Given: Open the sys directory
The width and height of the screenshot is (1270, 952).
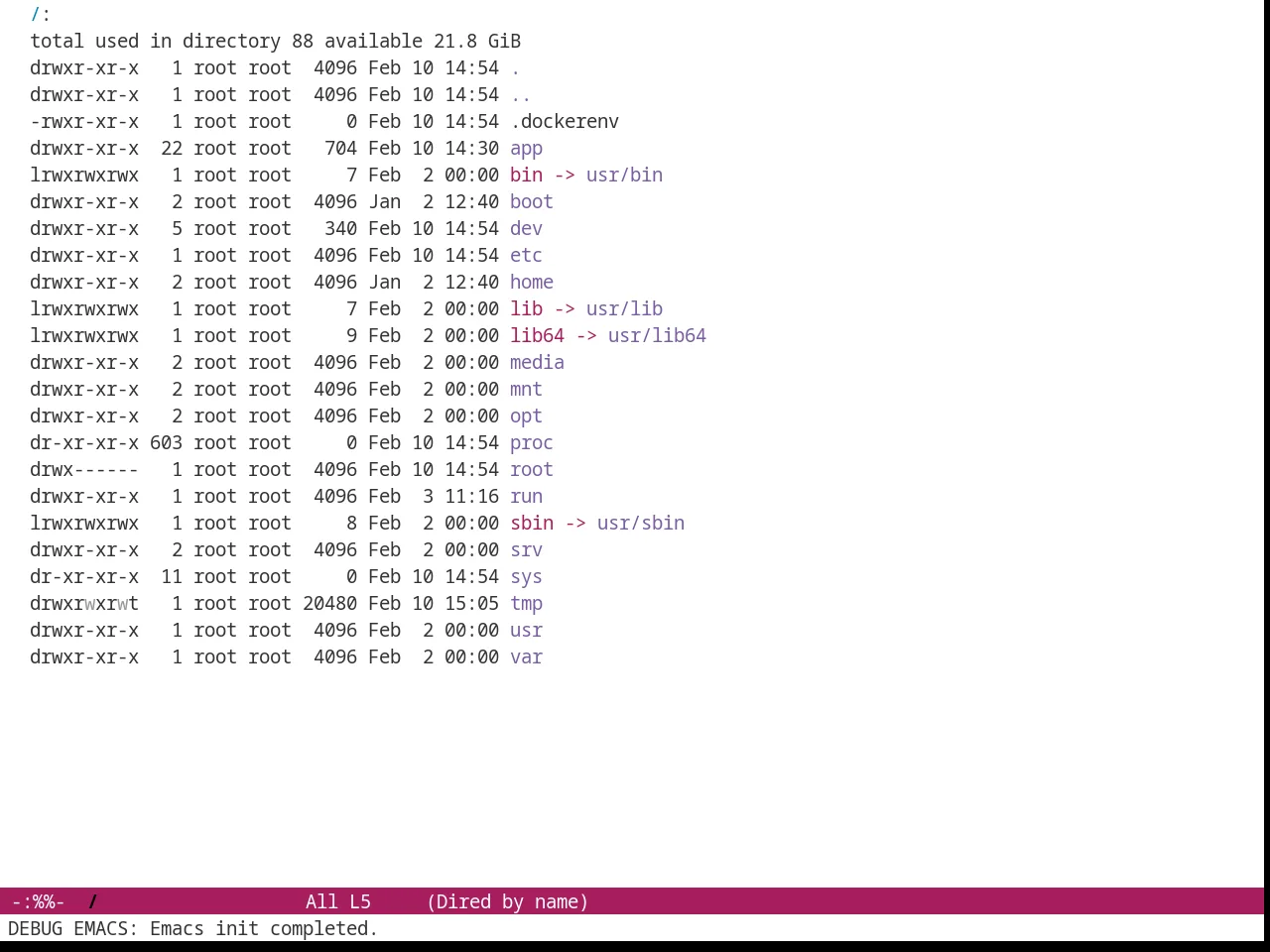Looking at the screenshot, I should (526, 576).
